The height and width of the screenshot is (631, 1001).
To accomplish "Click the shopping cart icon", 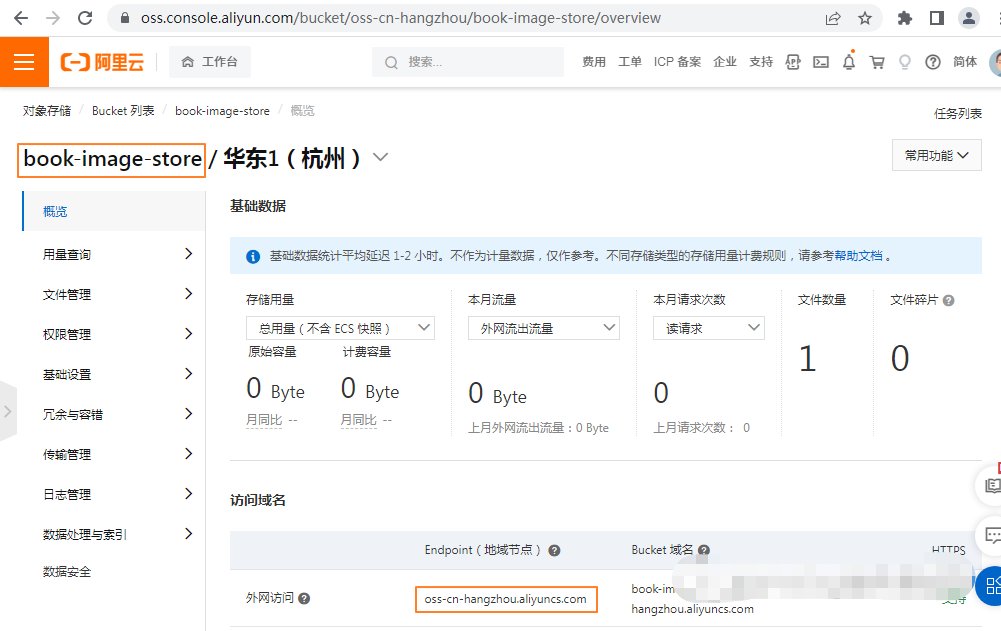I will (x=878, y=62).
